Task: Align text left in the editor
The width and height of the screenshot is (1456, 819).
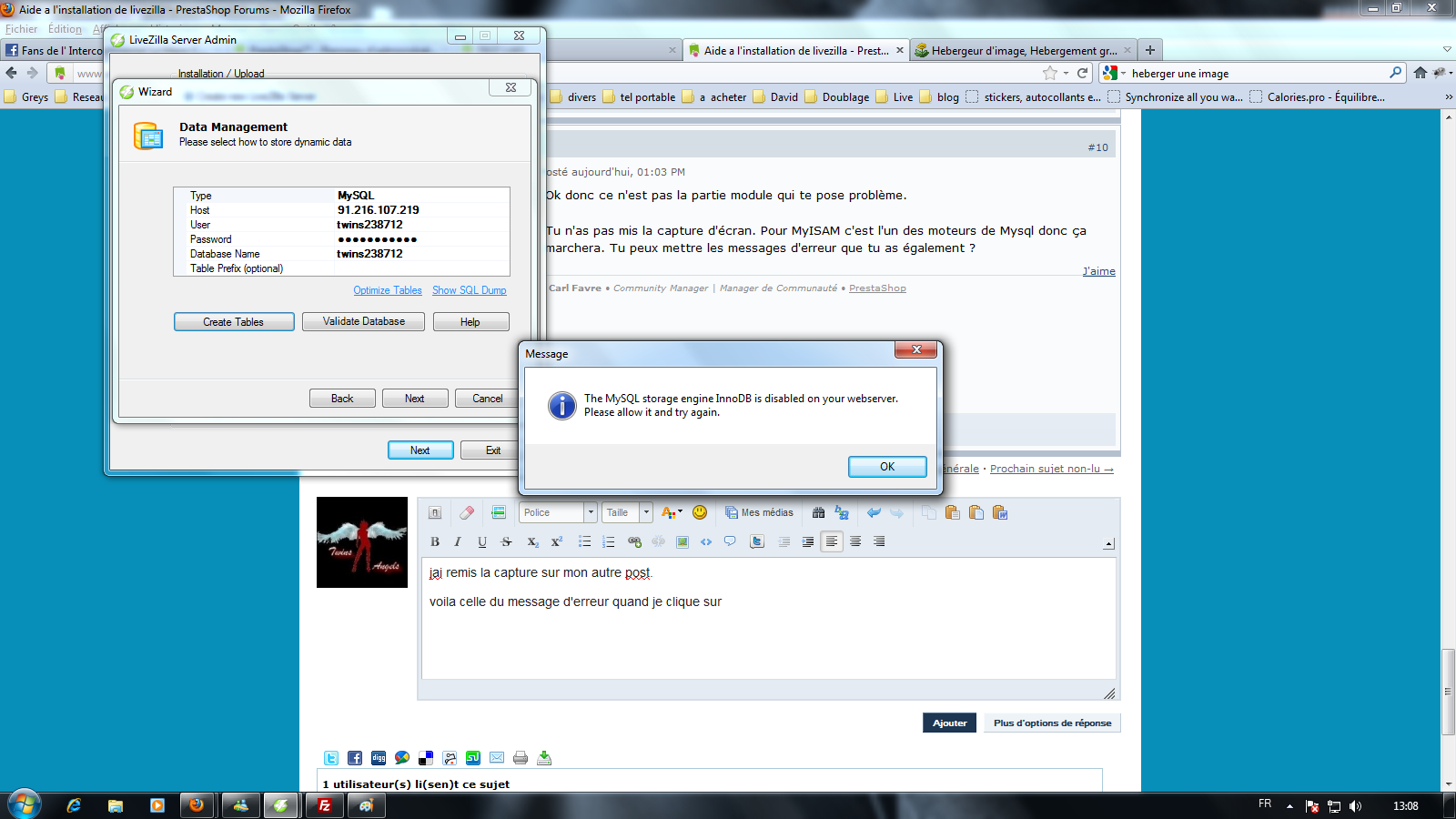Action: coord(832,541)
